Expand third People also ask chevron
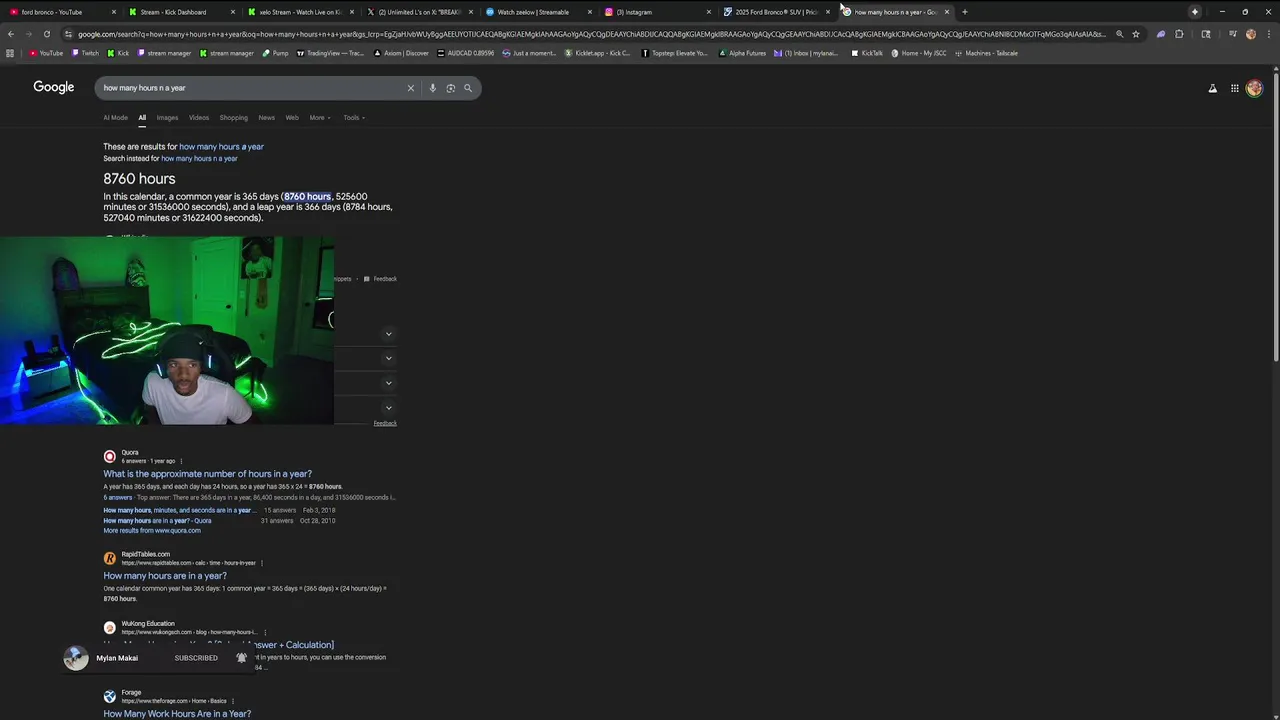 point(389,383)
